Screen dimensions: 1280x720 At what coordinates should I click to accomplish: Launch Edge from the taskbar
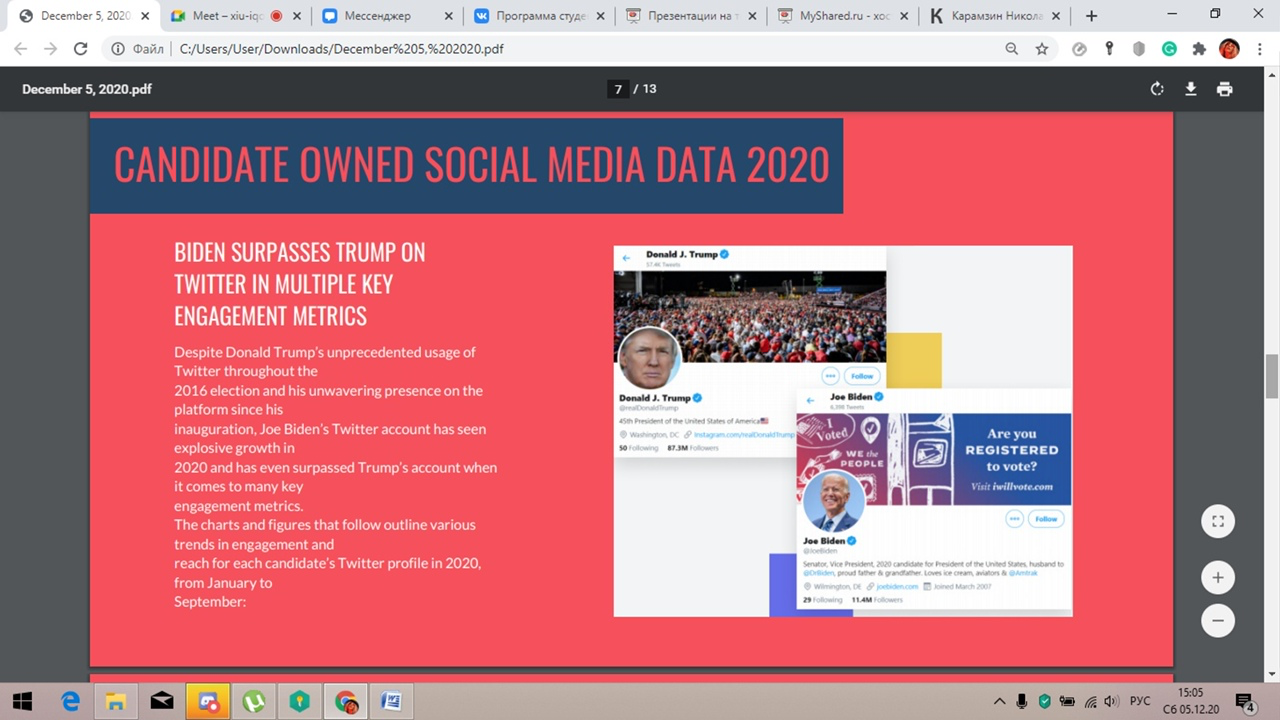[71, 701]
